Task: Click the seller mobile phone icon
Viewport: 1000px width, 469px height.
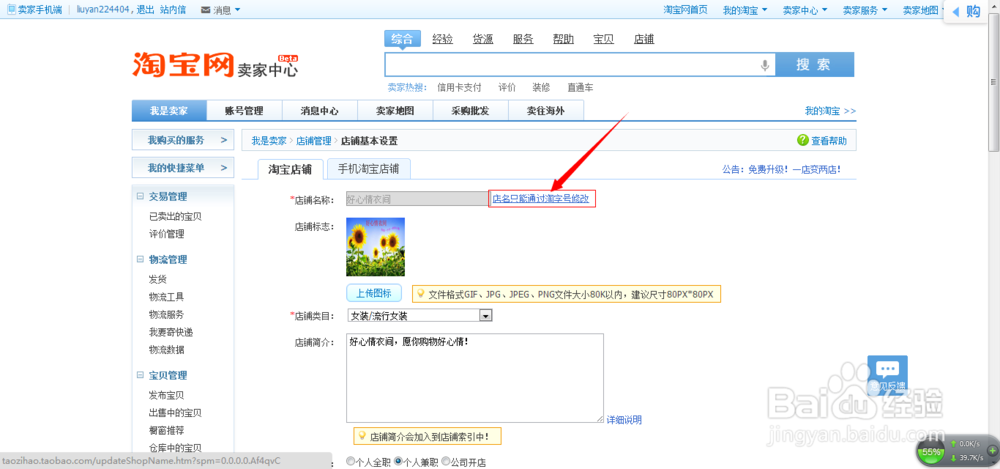Action: pyautogui.click(x=11, y=10)
